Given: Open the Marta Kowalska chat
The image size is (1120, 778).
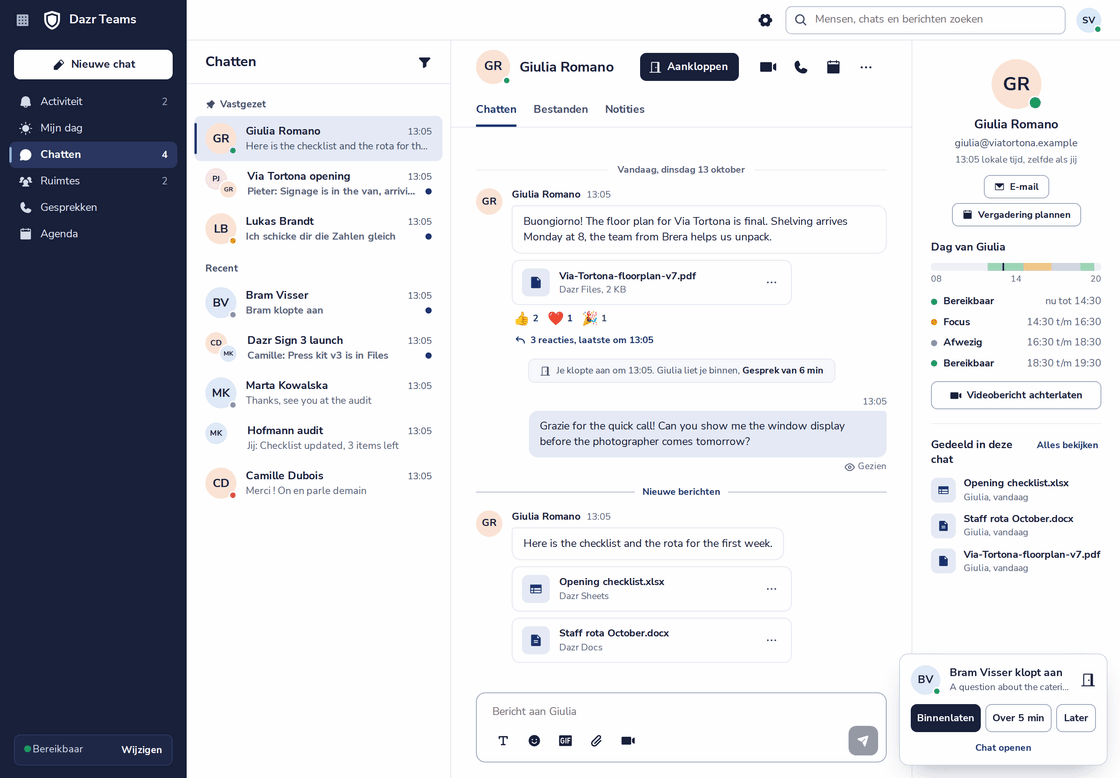Looking at the screenshot, I should pos(319,393).
